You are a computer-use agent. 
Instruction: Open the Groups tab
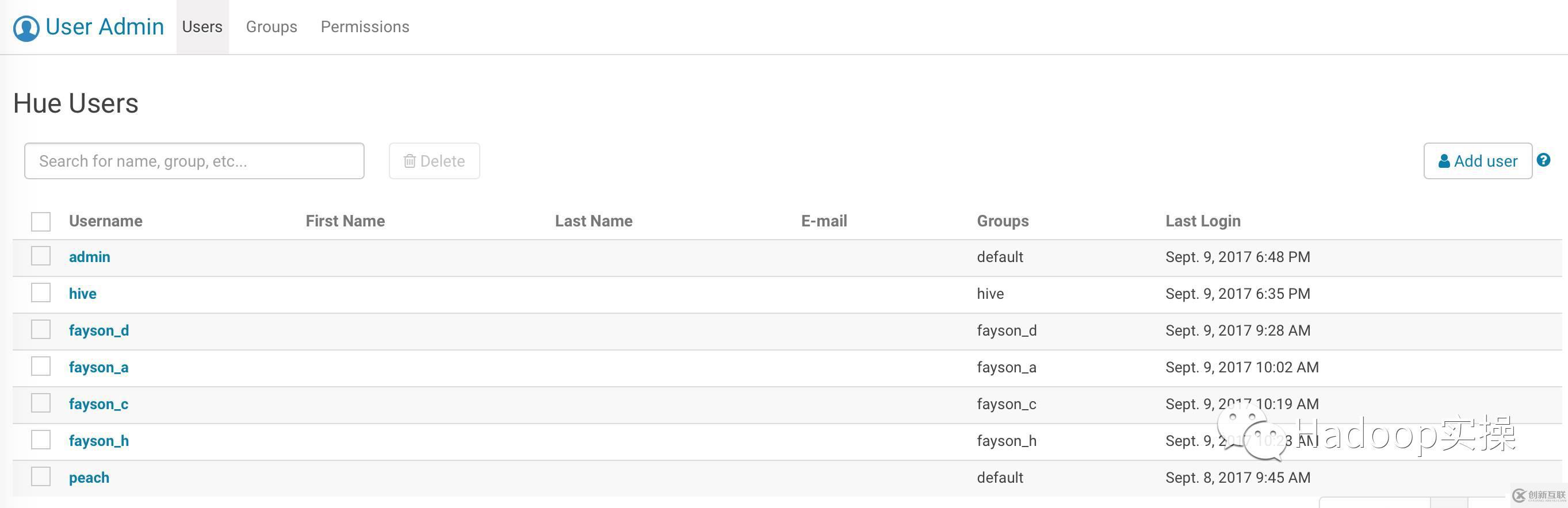point(271,27)
